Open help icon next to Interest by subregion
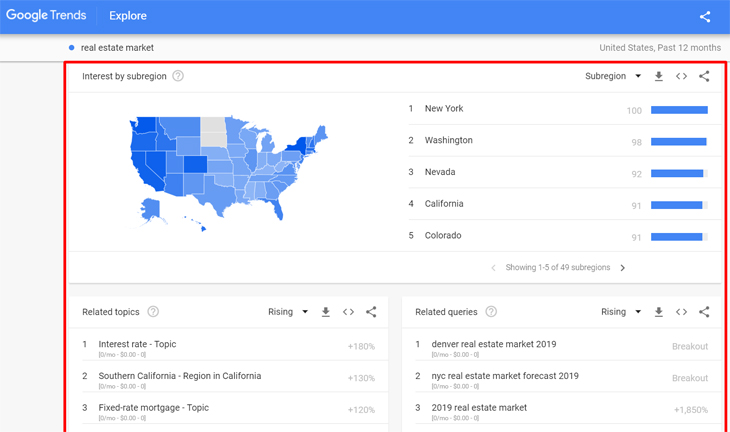 [178, 76]
